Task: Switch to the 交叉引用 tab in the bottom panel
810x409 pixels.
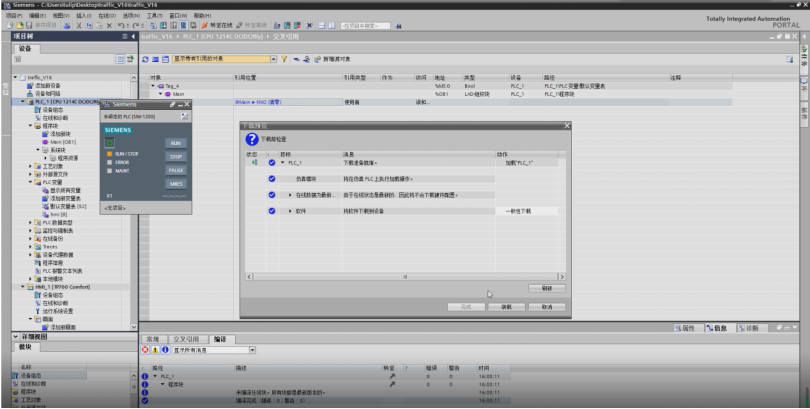Action: [185, 339]
